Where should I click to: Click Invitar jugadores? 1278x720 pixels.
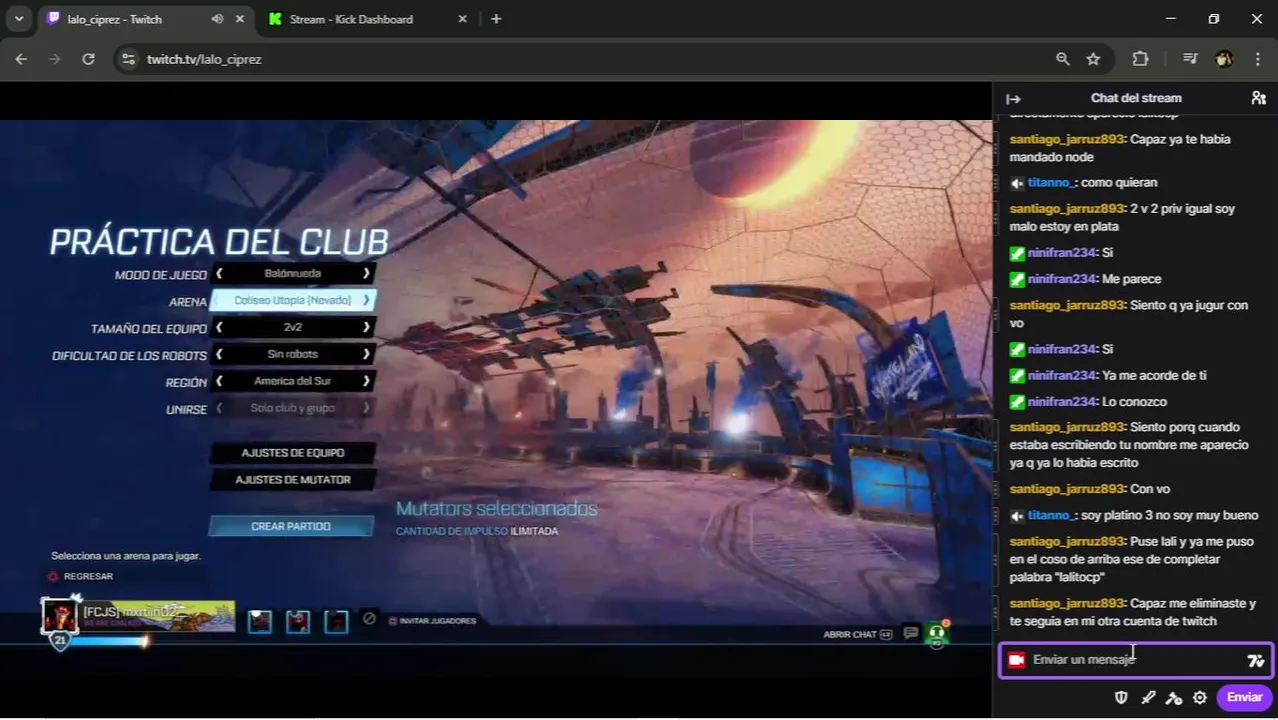point(432,621)
